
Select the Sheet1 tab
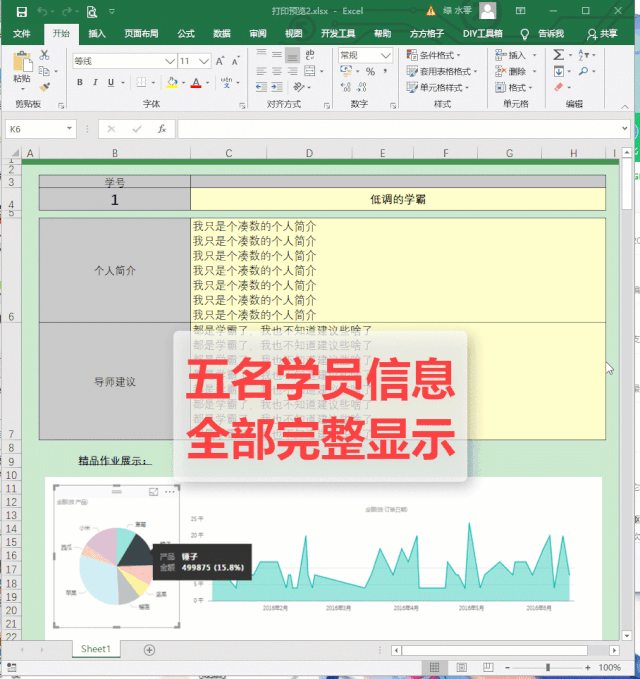point(96,649)
